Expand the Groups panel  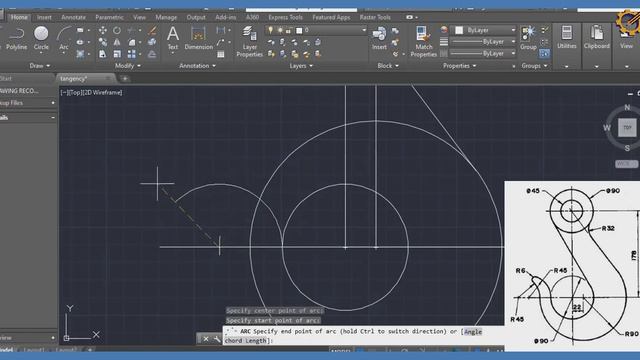[534, 66]
